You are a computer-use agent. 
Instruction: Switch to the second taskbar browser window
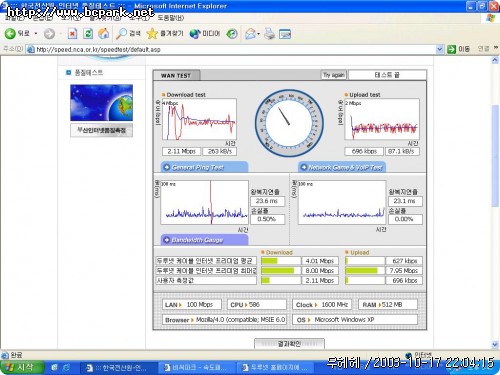tap(197, 368)
